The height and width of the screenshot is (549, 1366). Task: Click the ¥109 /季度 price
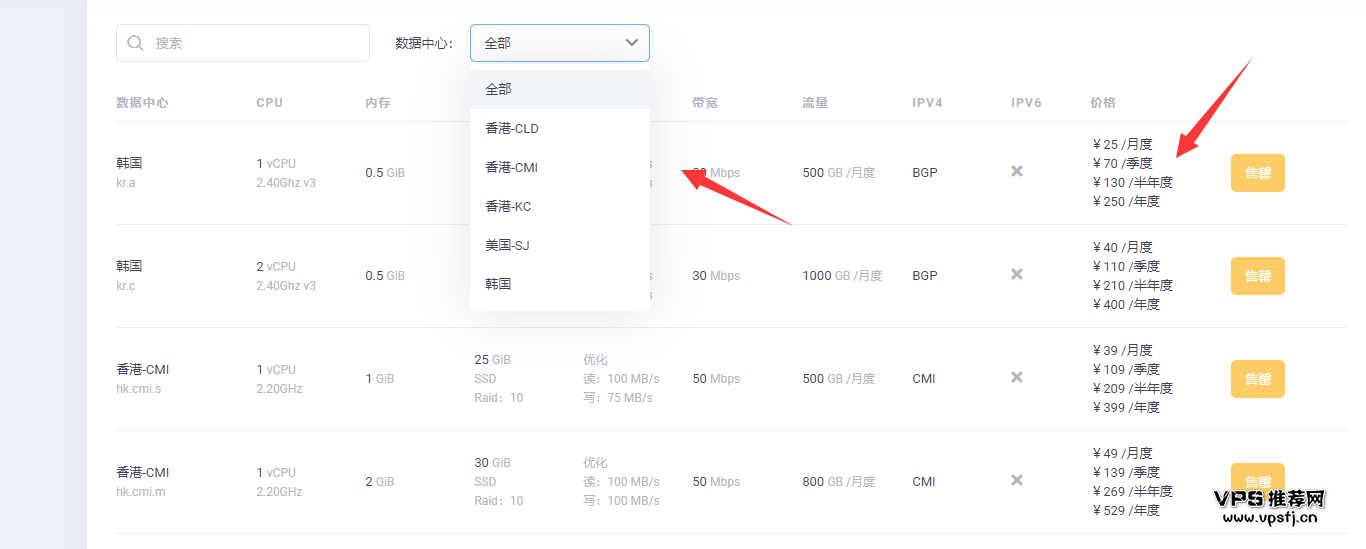coord(1126,369)
